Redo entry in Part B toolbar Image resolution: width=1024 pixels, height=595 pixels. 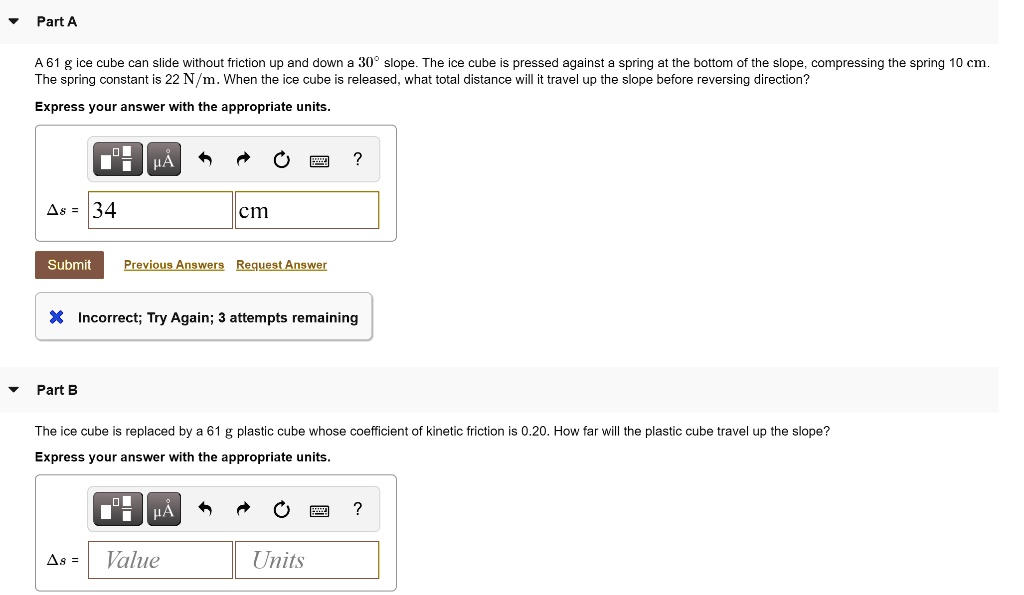pyautogui.click(x=243, y=510)
